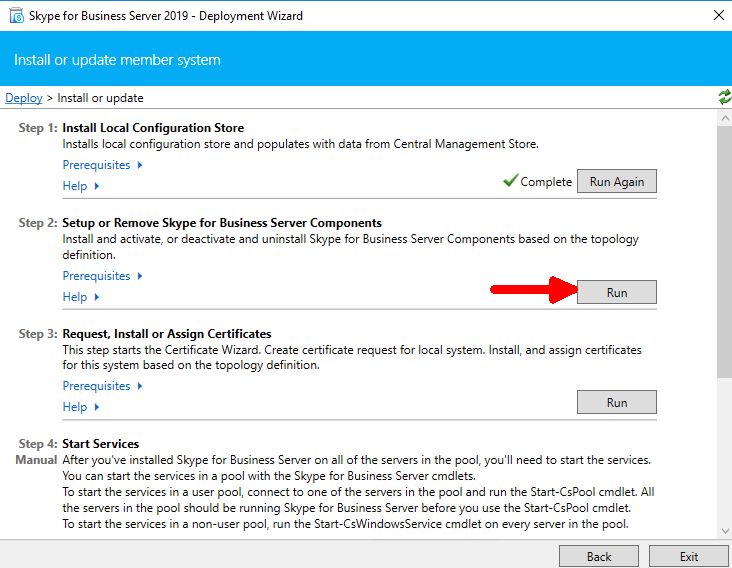Click Run Again for Local Configuration Store
The height and width of the screenshot is (568, 732).
(617, 181)
